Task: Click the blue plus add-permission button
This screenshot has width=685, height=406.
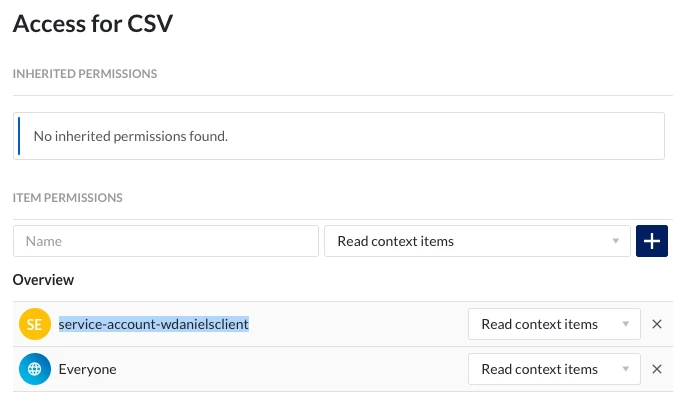Action: coord(652,241)
